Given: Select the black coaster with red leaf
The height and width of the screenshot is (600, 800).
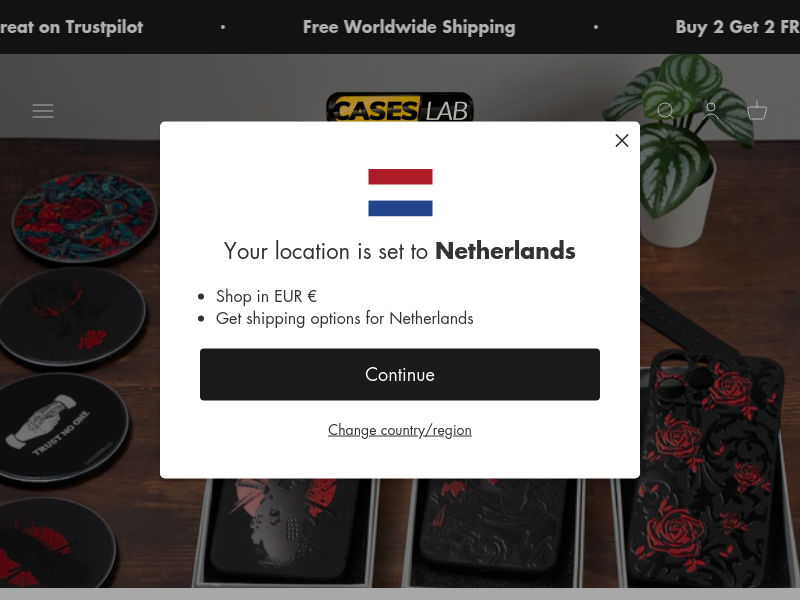Looking at the screenshot, I should [71, 316].
